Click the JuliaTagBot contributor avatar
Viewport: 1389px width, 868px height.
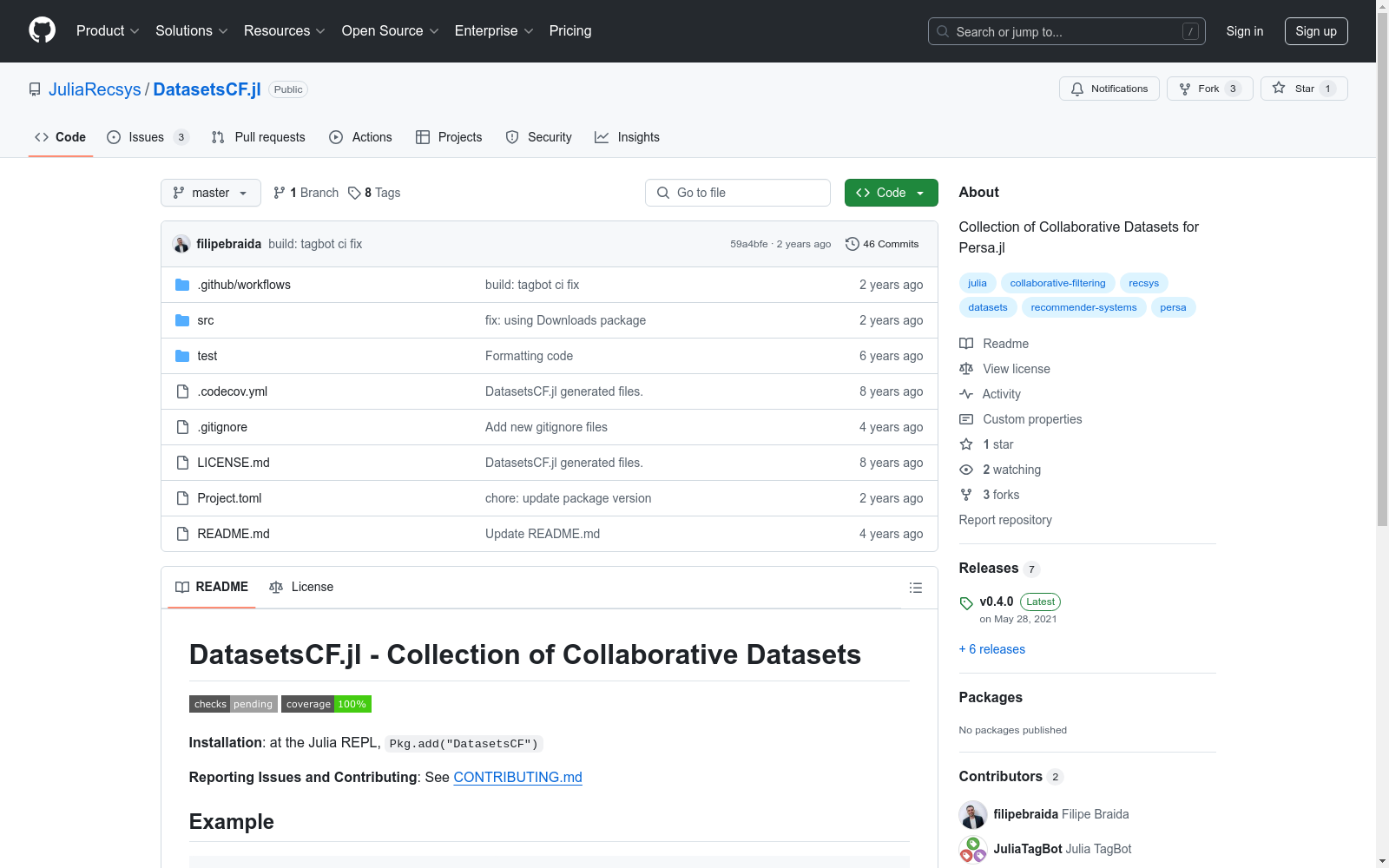tap(973, 849)
